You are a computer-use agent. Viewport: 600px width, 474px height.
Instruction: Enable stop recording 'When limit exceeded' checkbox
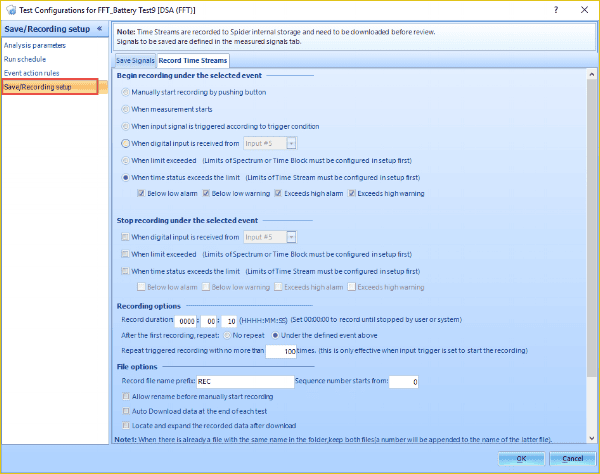[125, 254]
